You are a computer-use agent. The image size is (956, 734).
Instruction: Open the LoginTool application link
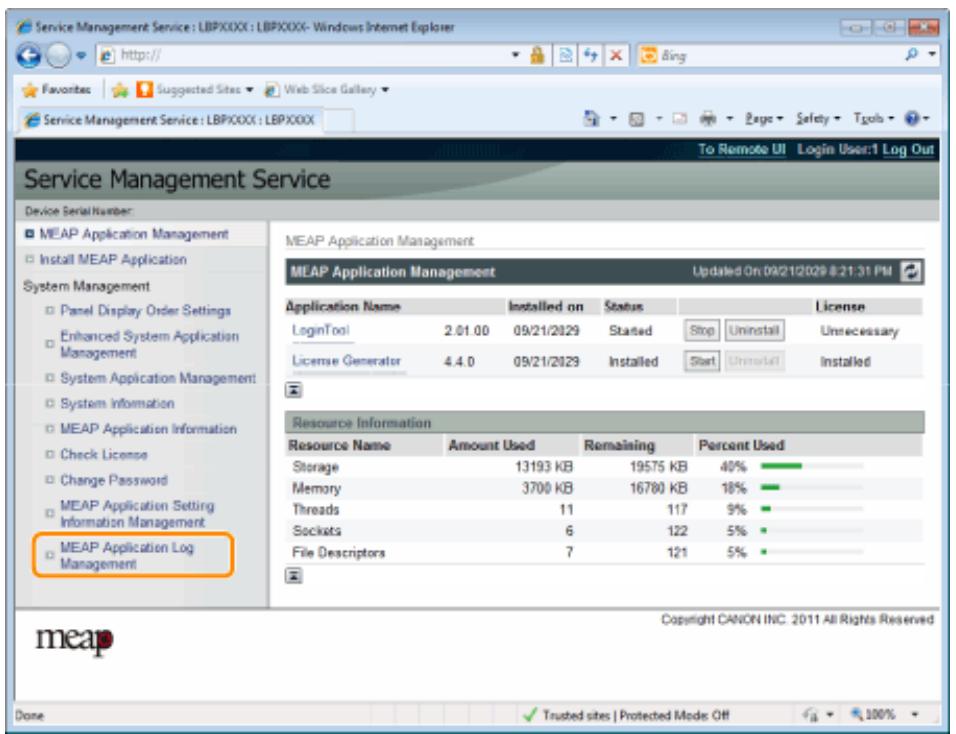[320, 330]
